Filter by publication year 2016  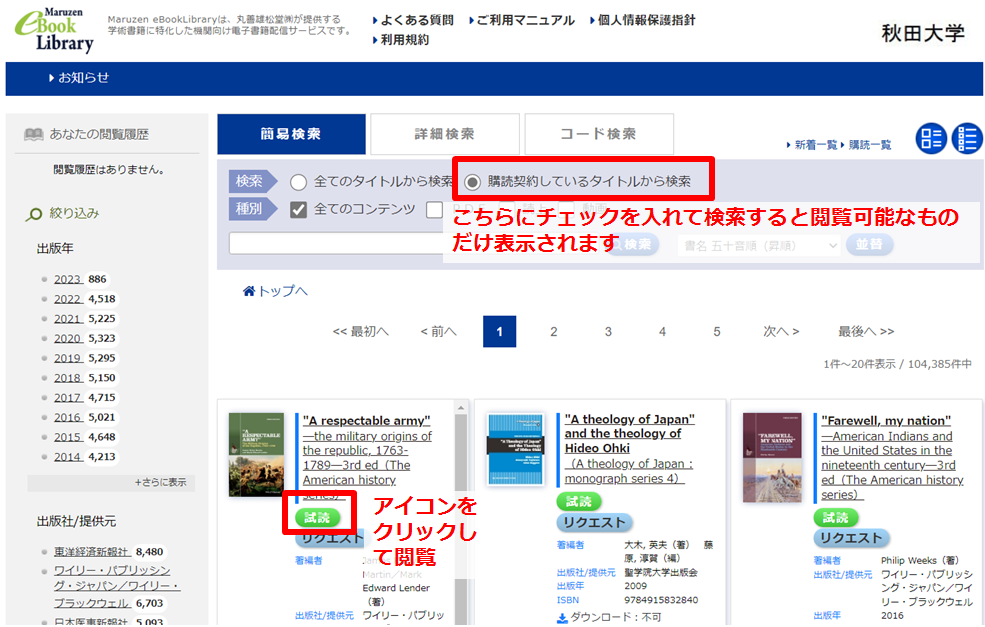[x=68, y=417]
